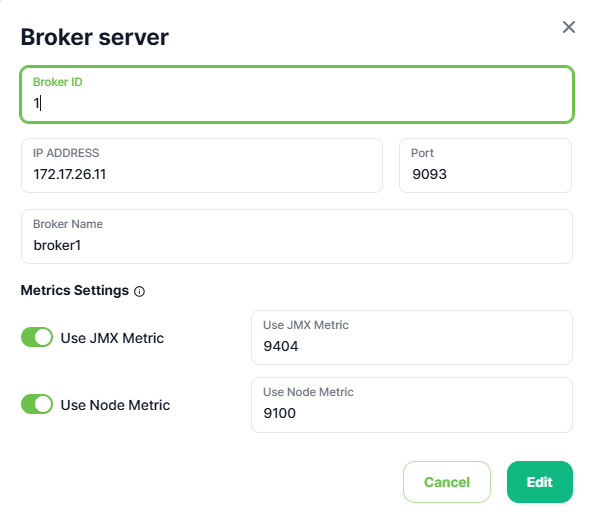Click the Metrics Settings info icon
Screen dimensions: 593x512
pyautogui.click(x=139, y=291)
